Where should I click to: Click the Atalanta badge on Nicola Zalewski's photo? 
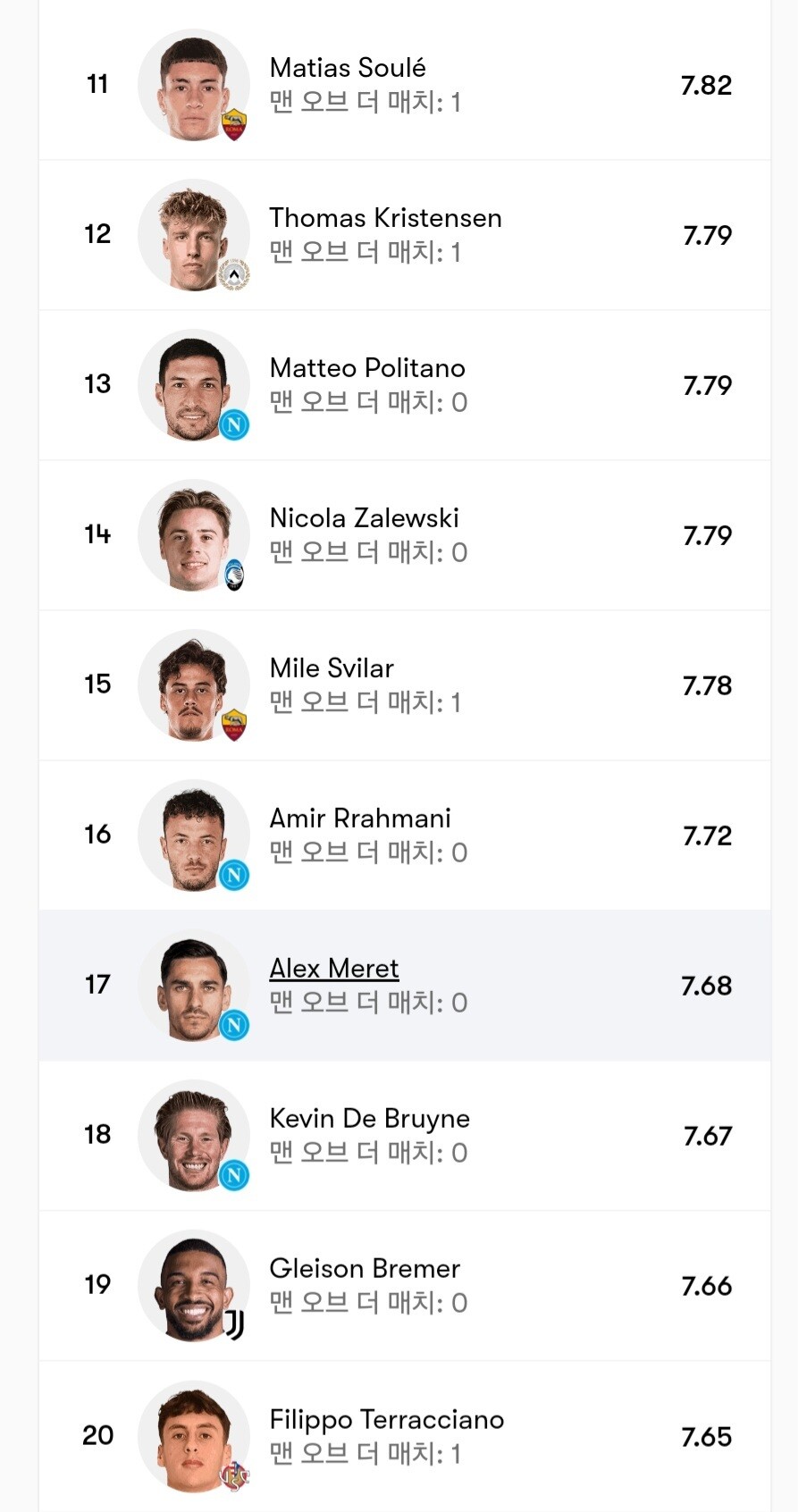[234, 575]
